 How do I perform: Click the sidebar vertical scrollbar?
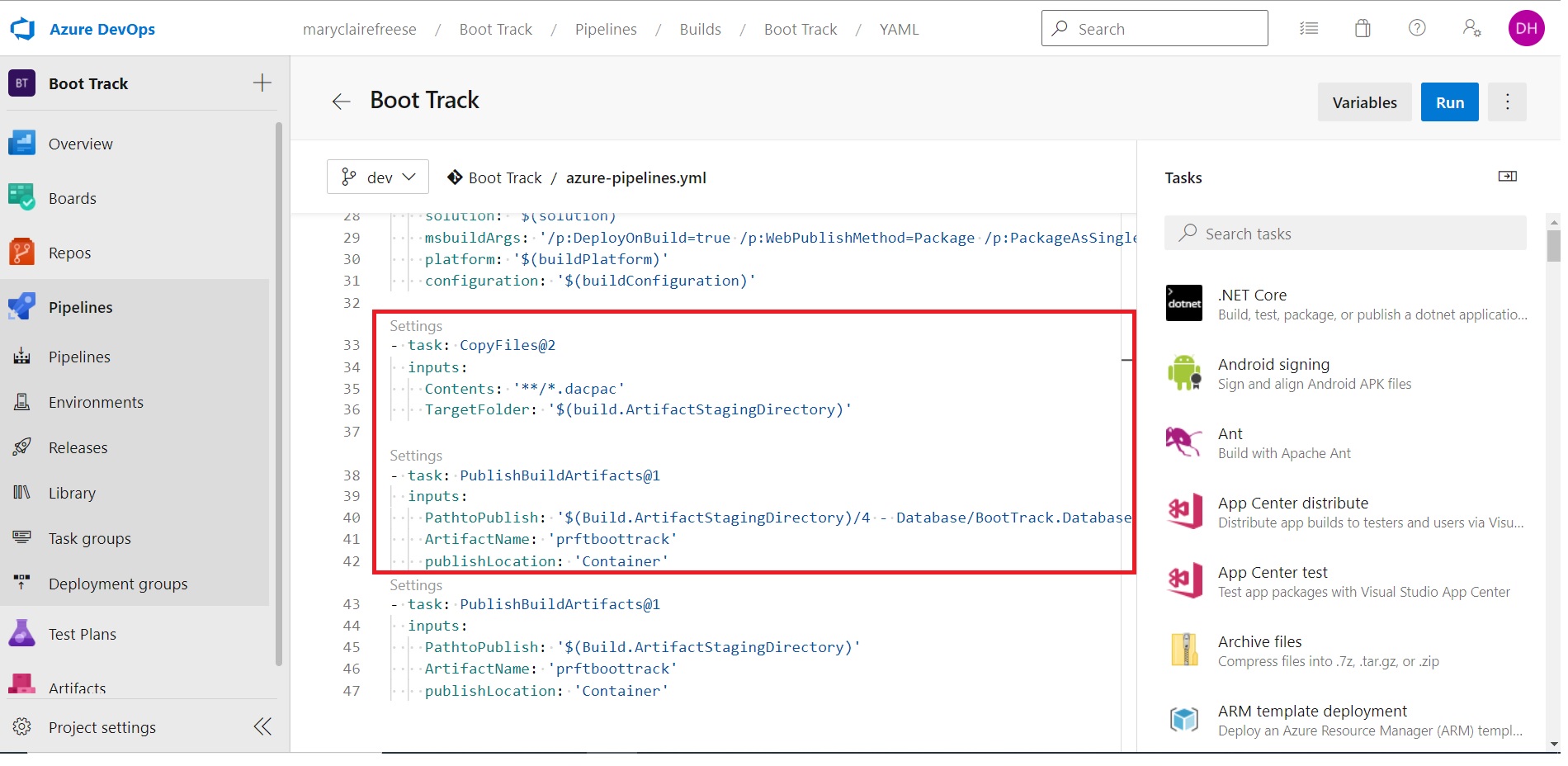pos(279,394)
